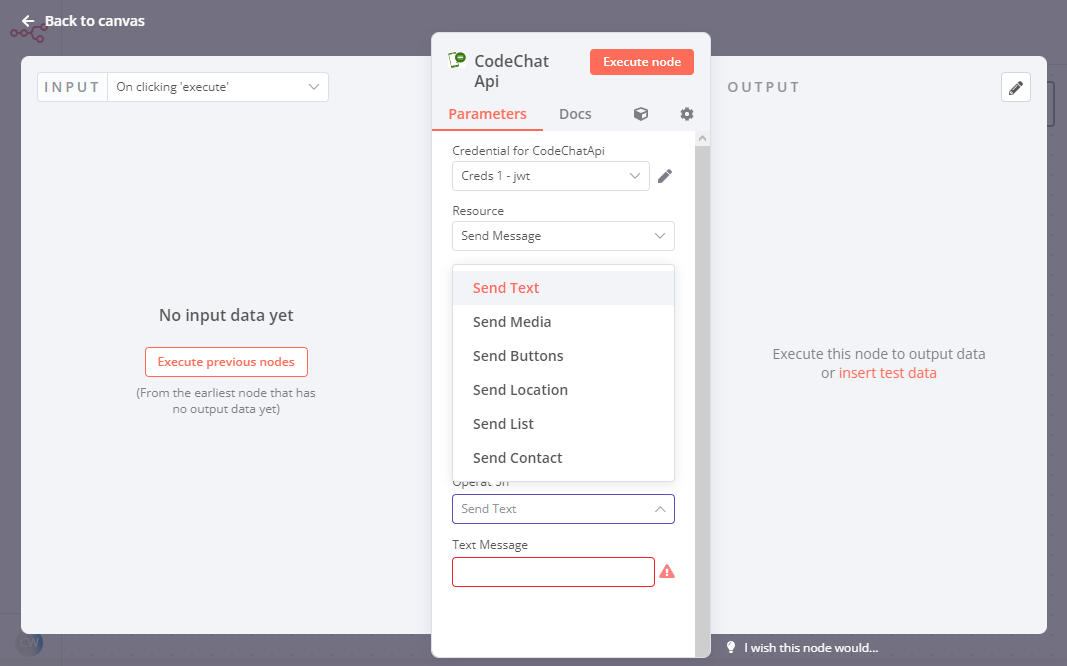Click the lightbulb feedback icon
The image size is (1067, 666).
pyautogui.click(x=731, y=647)
